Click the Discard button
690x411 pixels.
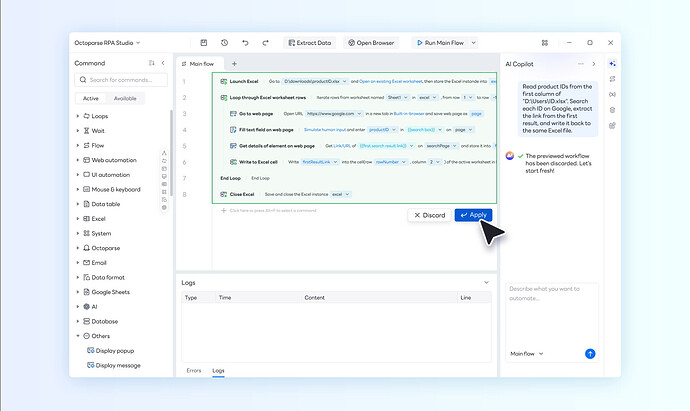click(x=429, y=215)
